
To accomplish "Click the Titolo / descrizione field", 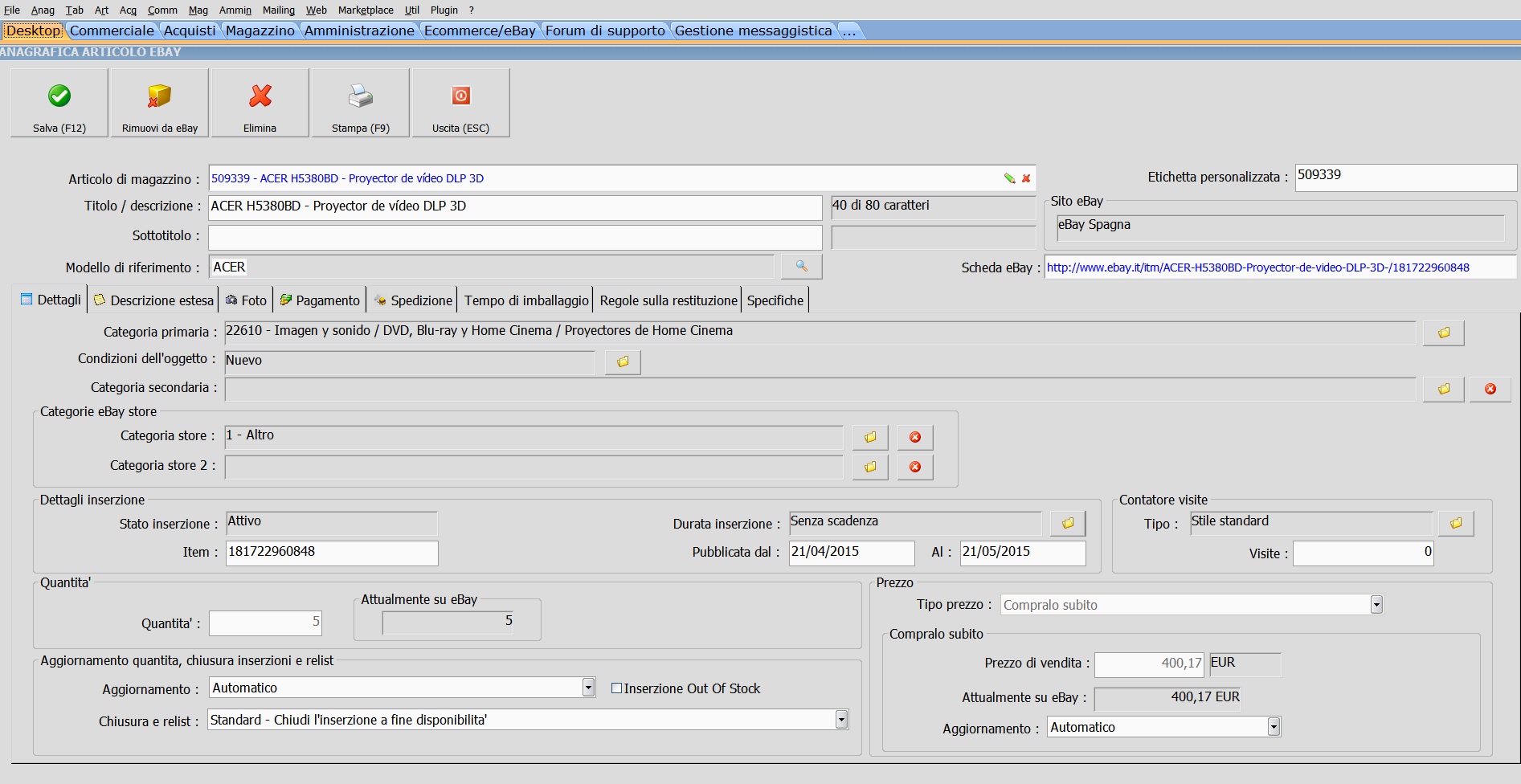I will [515, 207].
